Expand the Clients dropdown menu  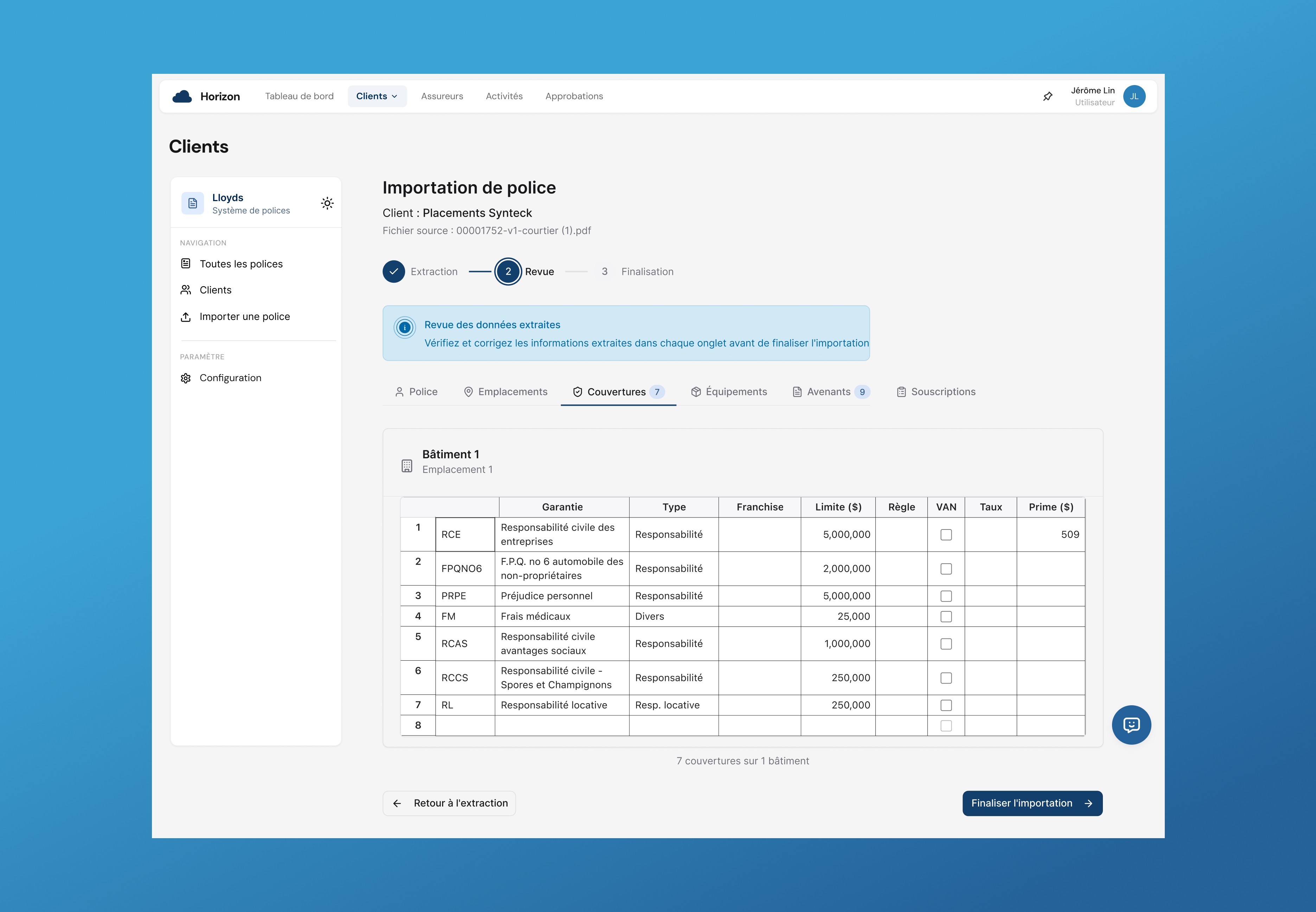(x=377, y=97)
